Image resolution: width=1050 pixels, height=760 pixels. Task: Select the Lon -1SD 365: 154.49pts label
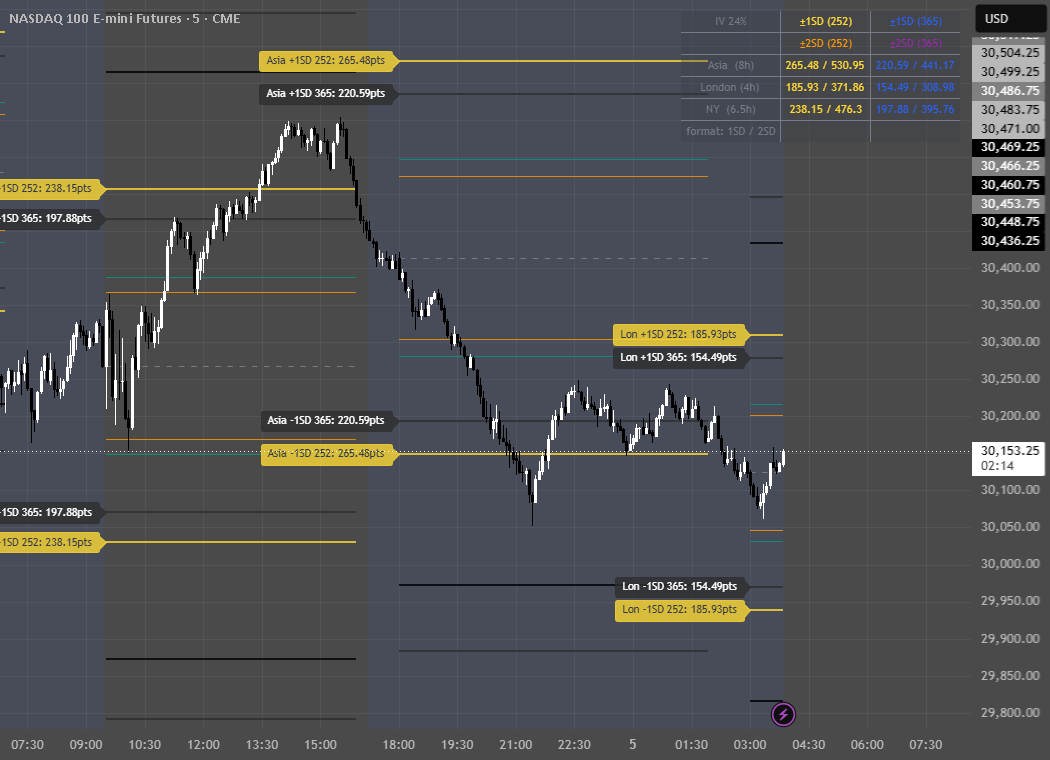[680, 587]
